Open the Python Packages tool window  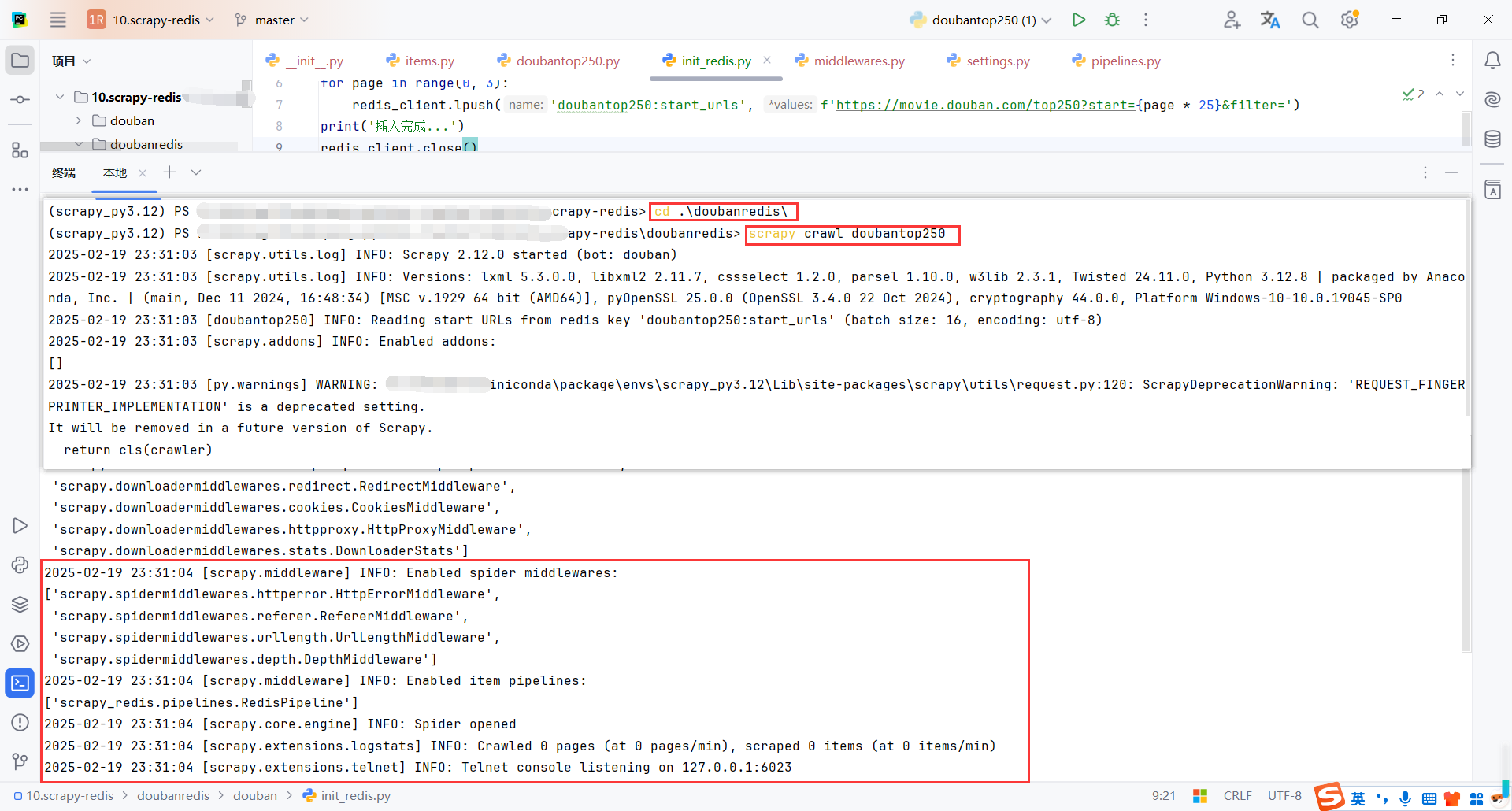click(20, 605)
